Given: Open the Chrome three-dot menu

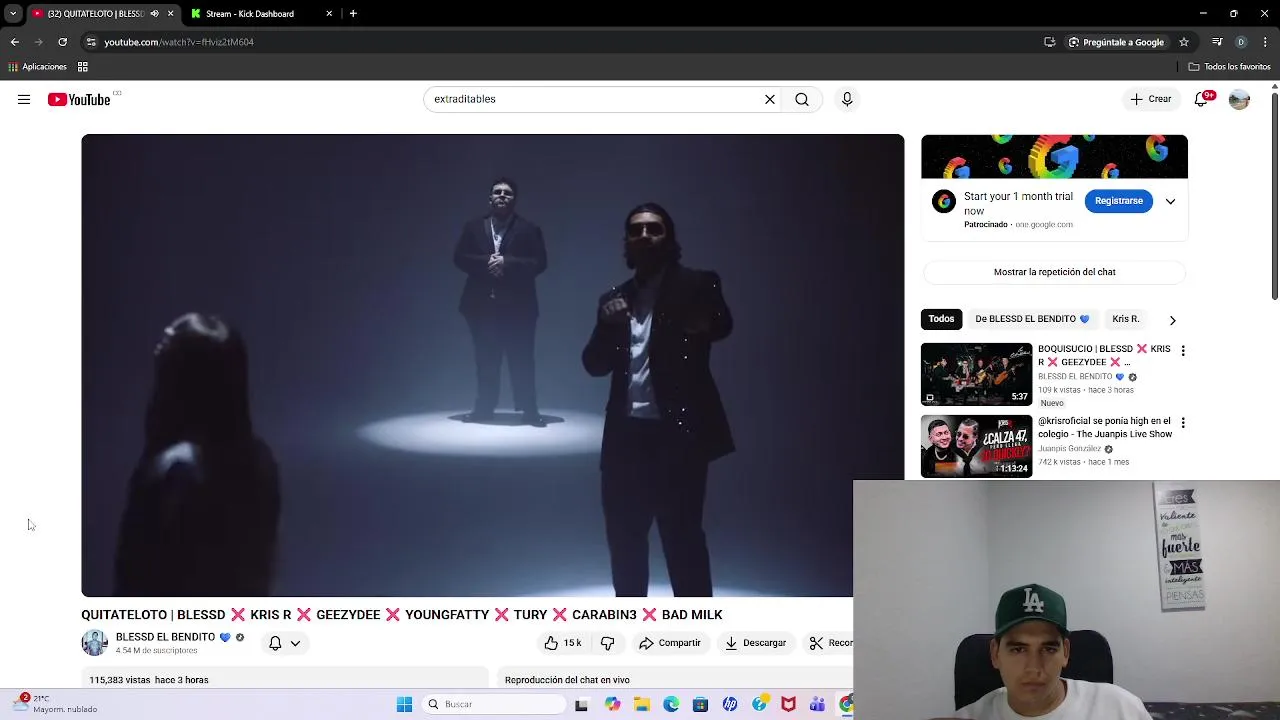Looking at the screenshot, I should pyautogui.click(x=1265, y=42).
